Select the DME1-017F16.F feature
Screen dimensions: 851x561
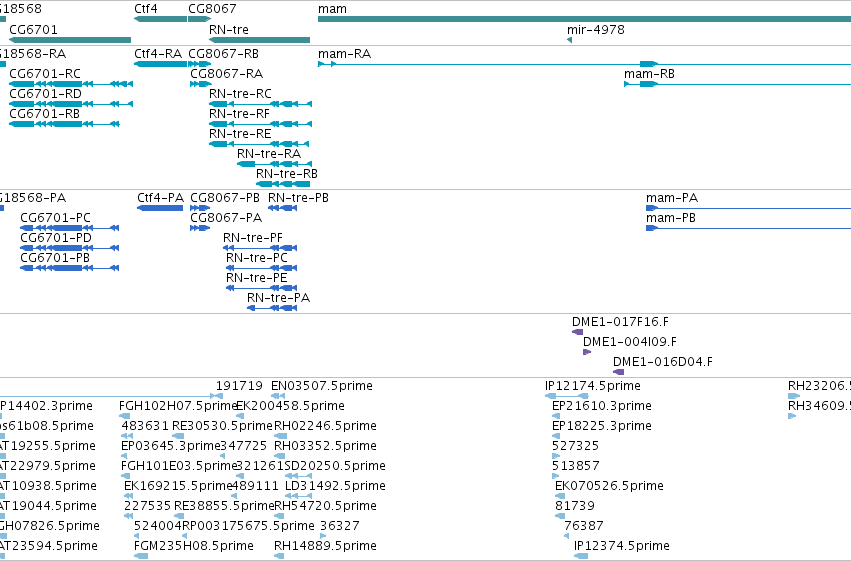(620, 322)
